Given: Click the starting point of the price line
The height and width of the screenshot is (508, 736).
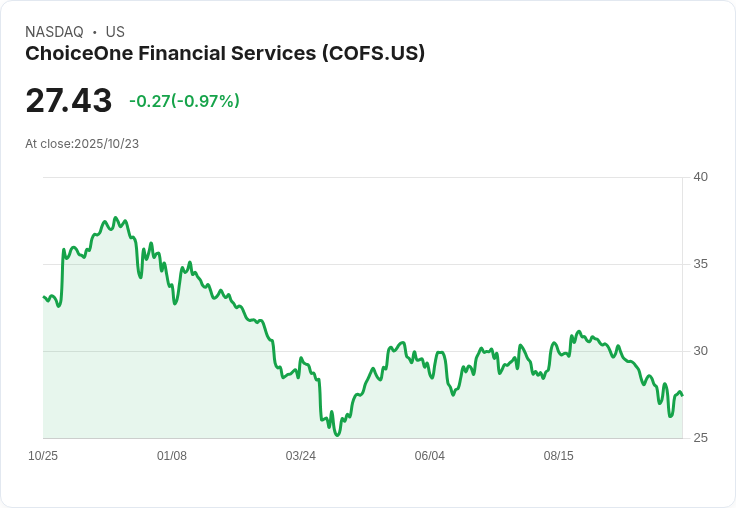Looking at the screenshot, I should 44,297.
